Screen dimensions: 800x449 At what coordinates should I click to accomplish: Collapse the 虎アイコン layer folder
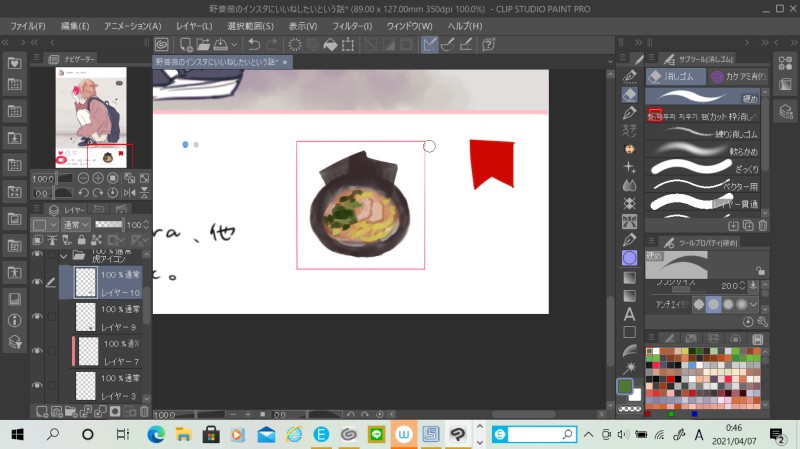64,256
